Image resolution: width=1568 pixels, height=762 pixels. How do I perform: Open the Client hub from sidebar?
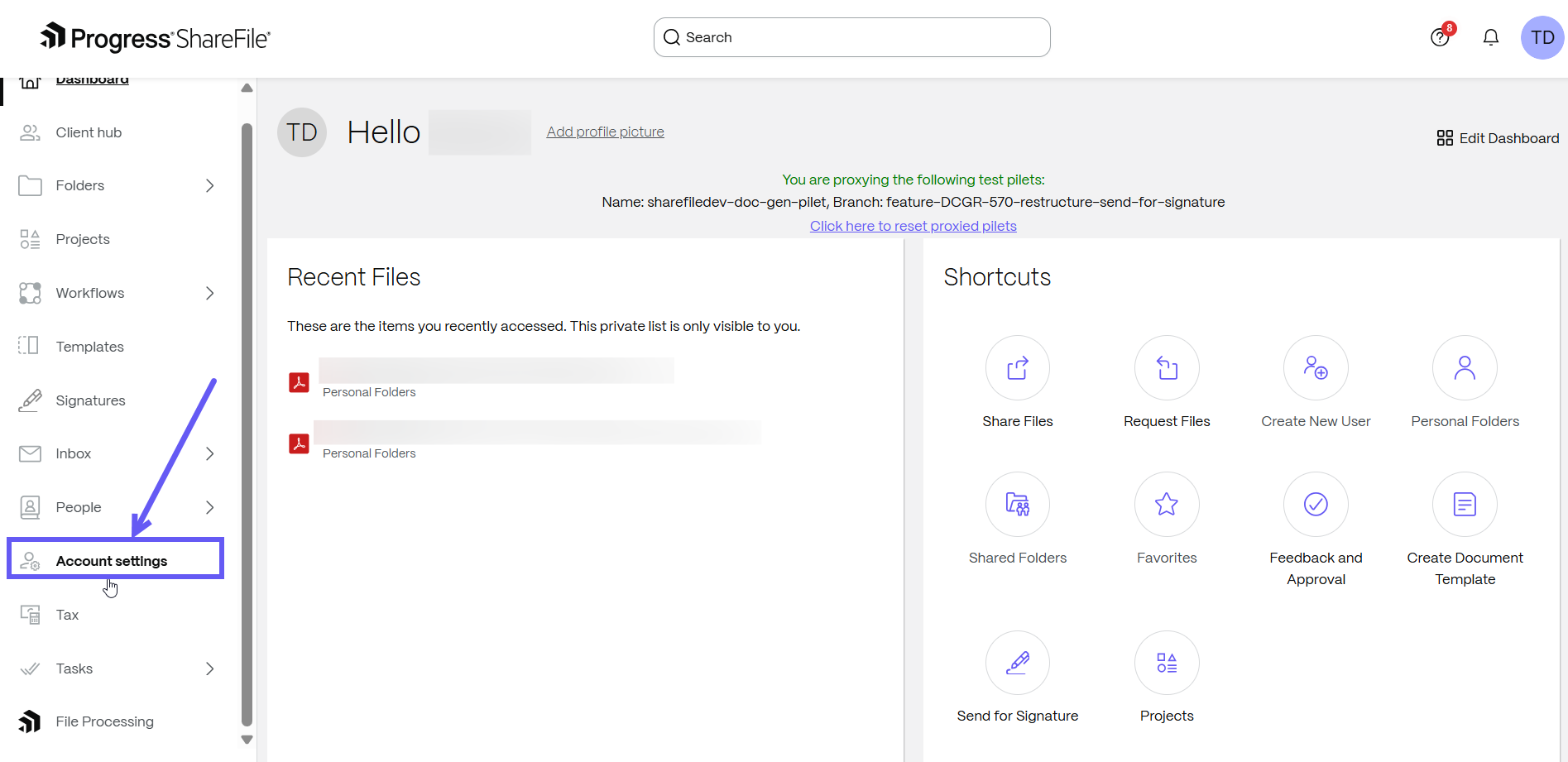(87, 132)
